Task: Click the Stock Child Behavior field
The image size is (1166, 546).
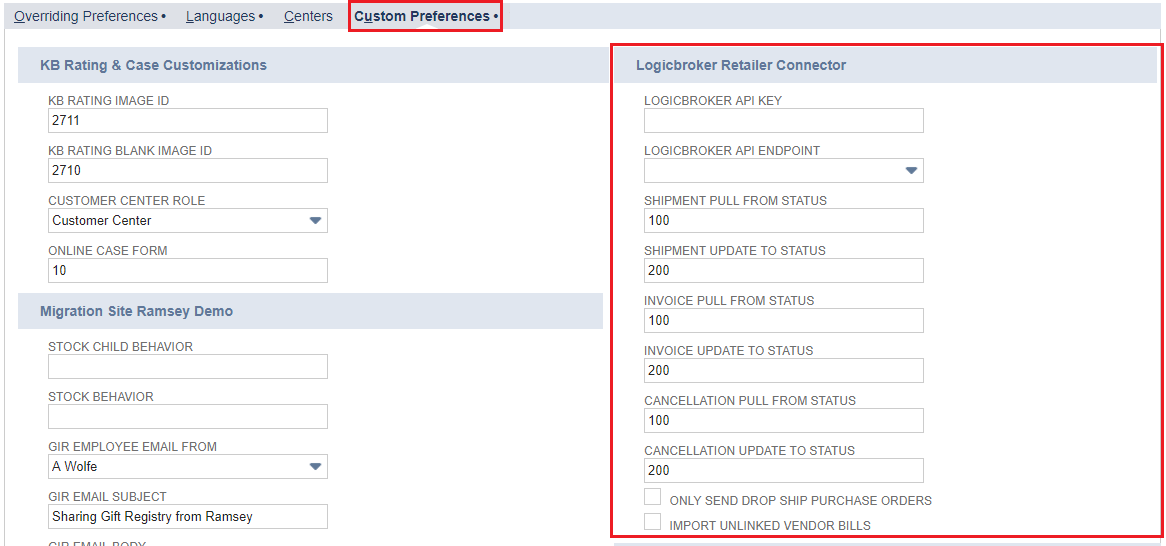Action: tap(188, 367)
